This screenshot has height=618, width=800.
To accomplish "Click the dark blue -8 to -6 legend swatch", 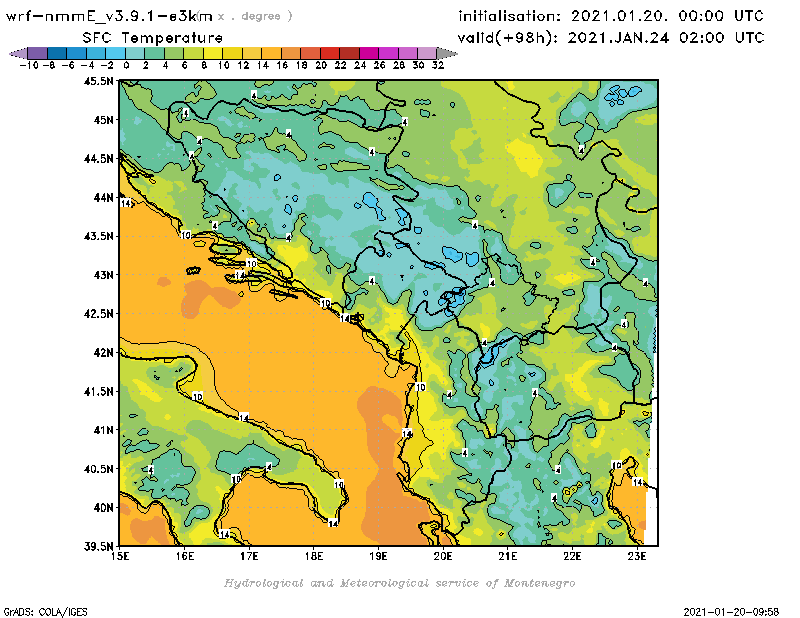I will pos(57,53).
